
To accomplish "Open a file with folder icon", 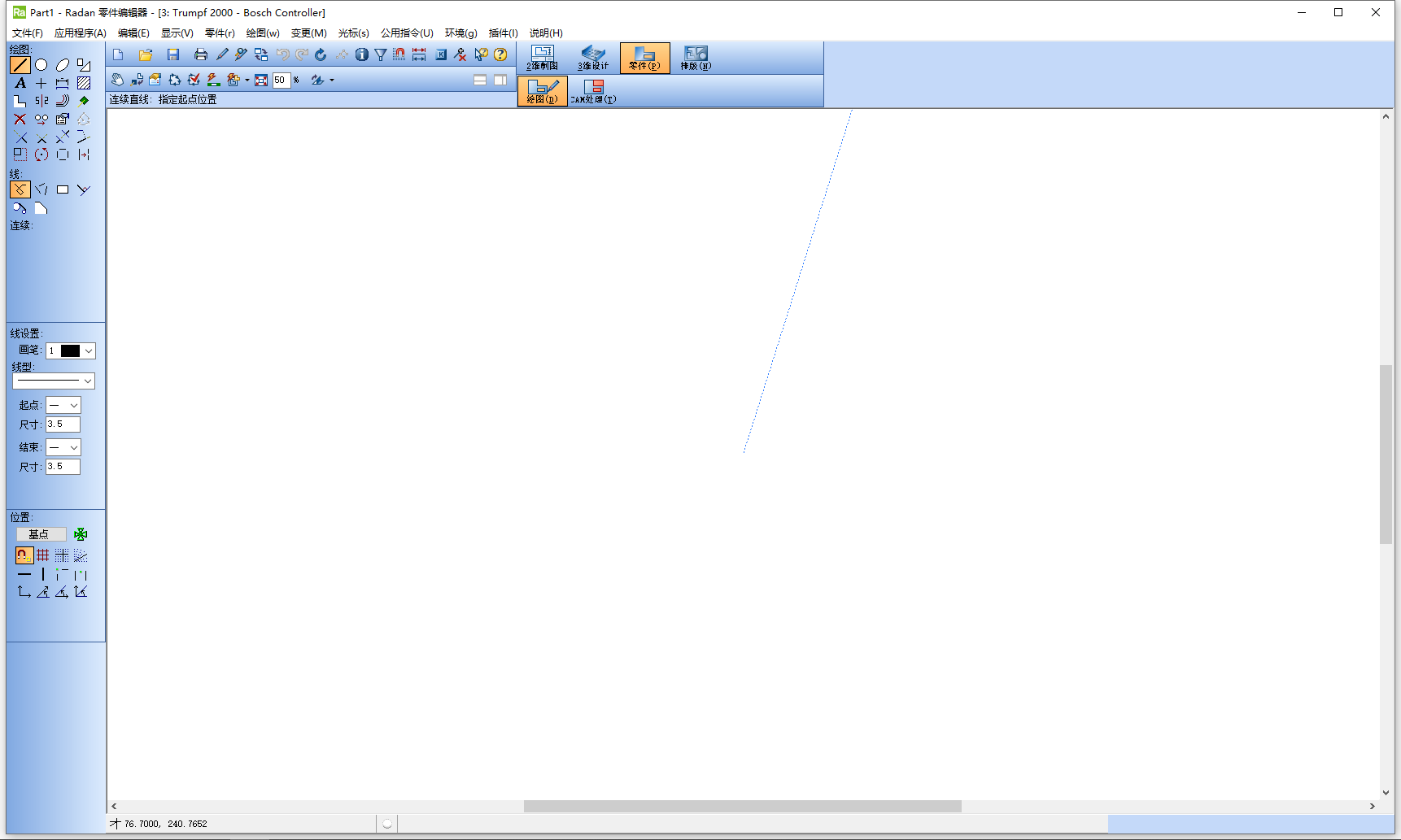I will click(146, 54).
